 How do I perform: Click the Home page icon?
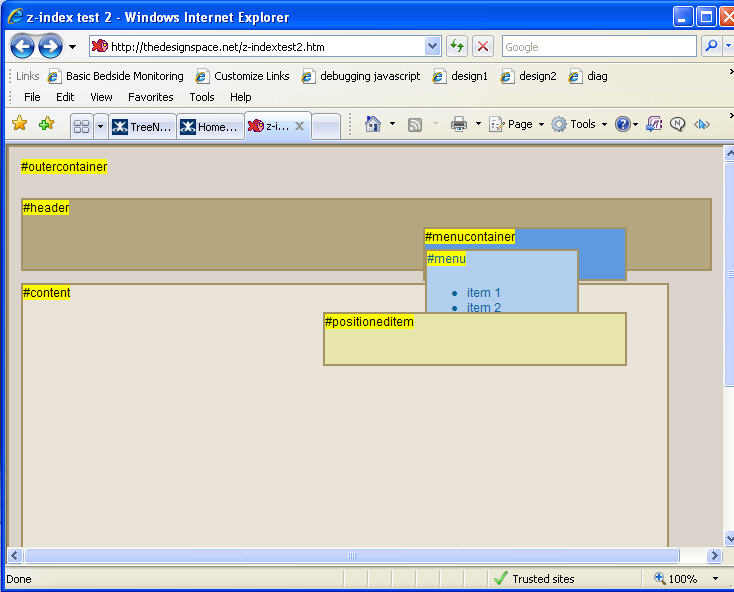coord(373,124)
